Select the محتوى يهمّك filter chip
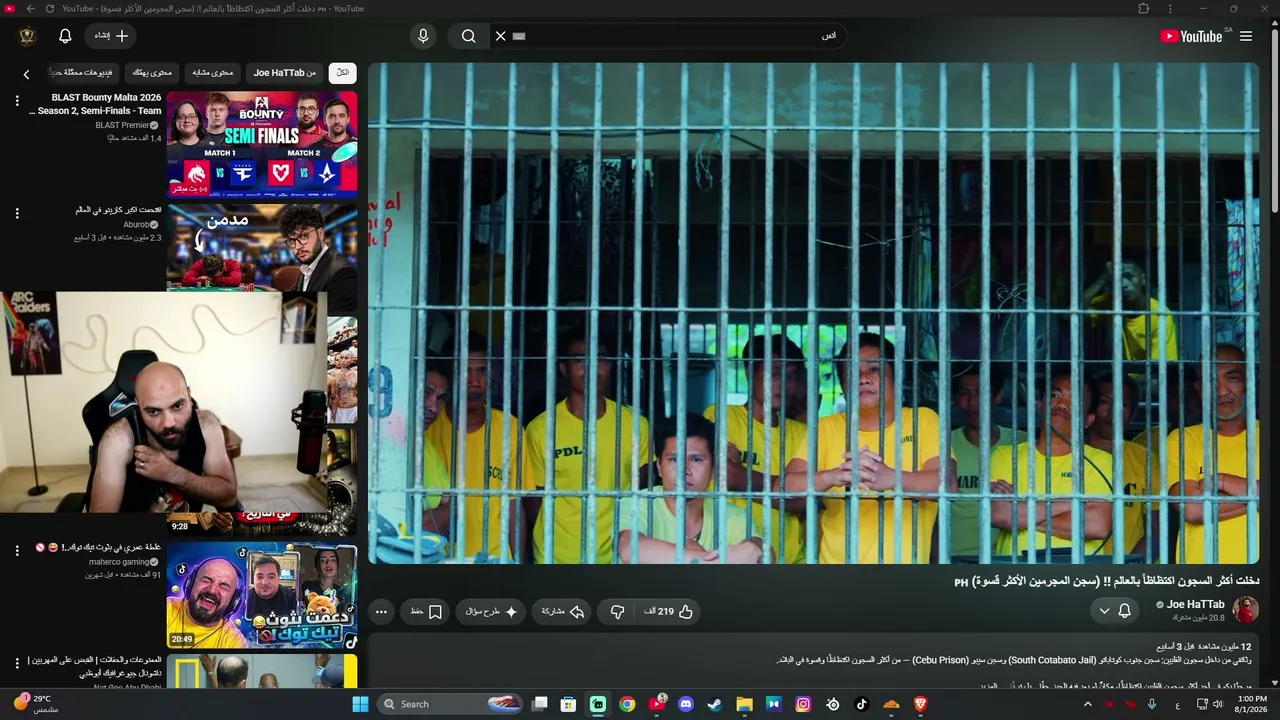The width and height of the screenshot is (1280, 720). (152, 73)
